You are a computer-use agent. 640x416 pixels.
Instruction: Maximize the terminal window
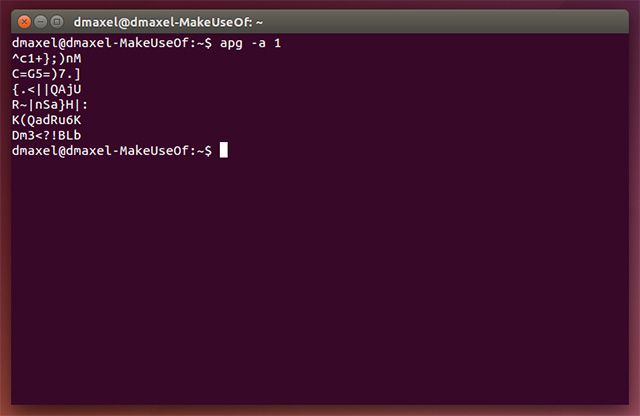[x=57, y=20]
